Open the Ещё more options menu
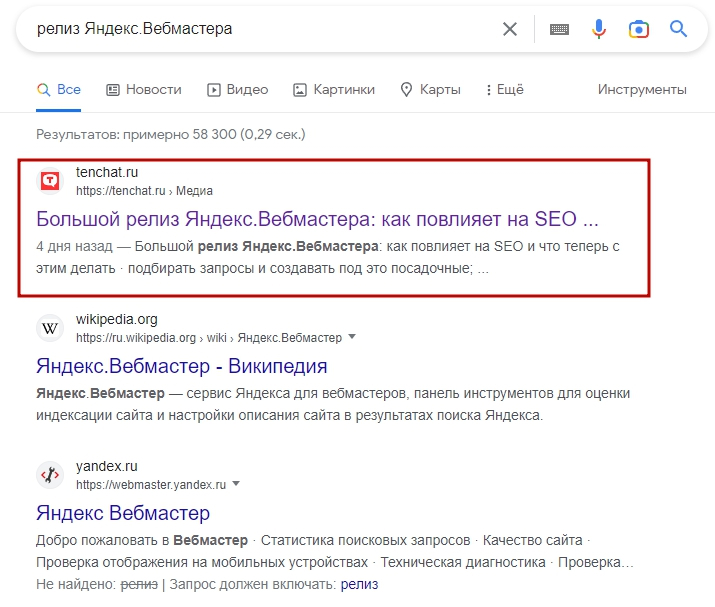The width and height of the screenshot is (715, 607). 503,89
